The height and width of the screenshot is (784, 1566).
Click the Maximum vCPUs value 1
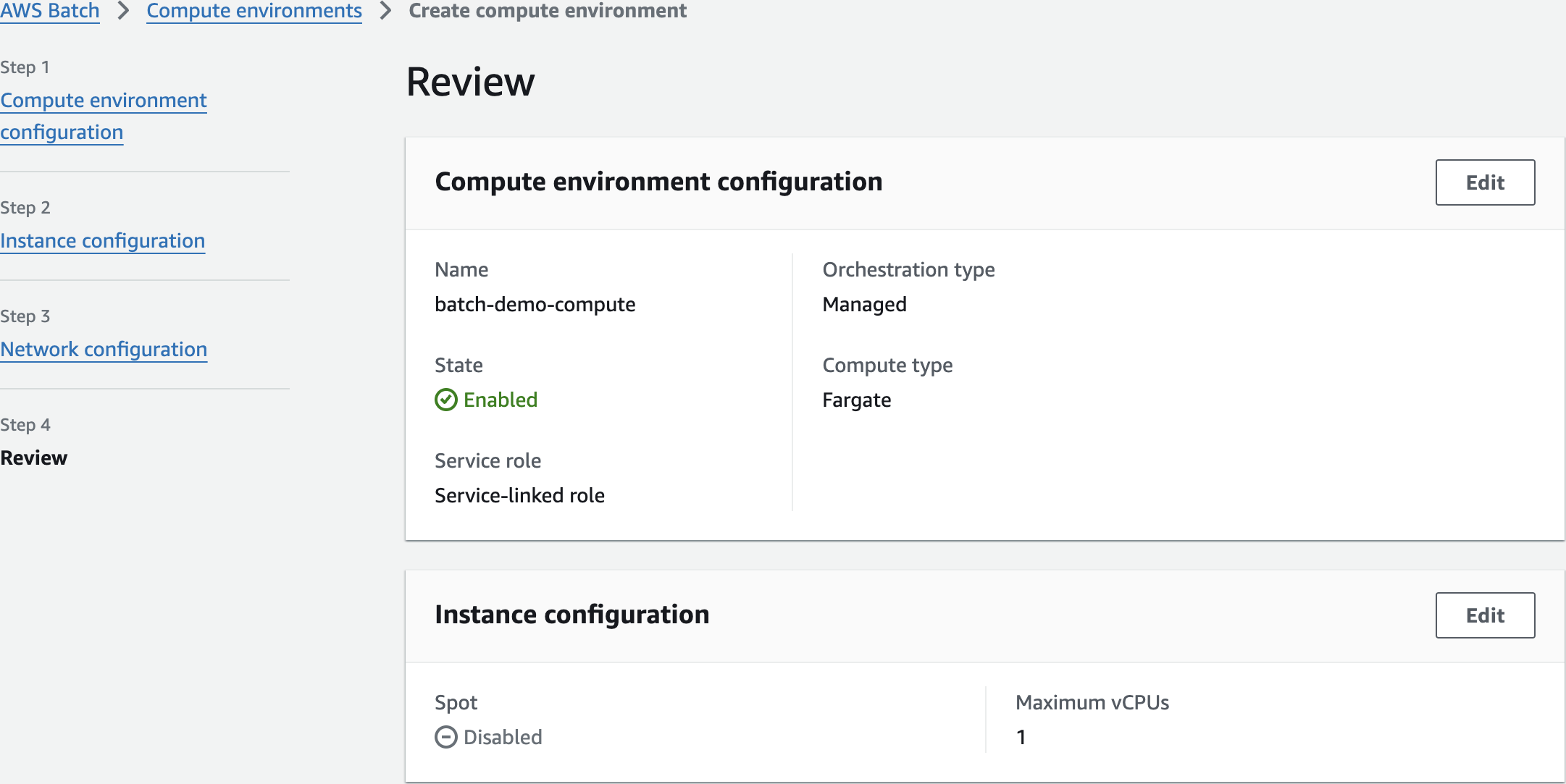tap(1021, 737)
